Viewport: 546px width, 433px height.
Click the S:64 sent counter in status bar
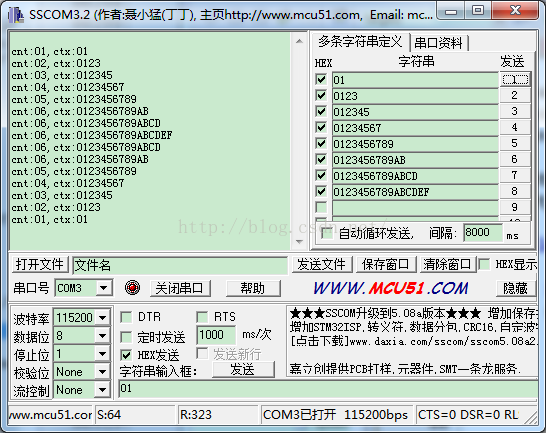pyautogui.click(x=135, y=415)
